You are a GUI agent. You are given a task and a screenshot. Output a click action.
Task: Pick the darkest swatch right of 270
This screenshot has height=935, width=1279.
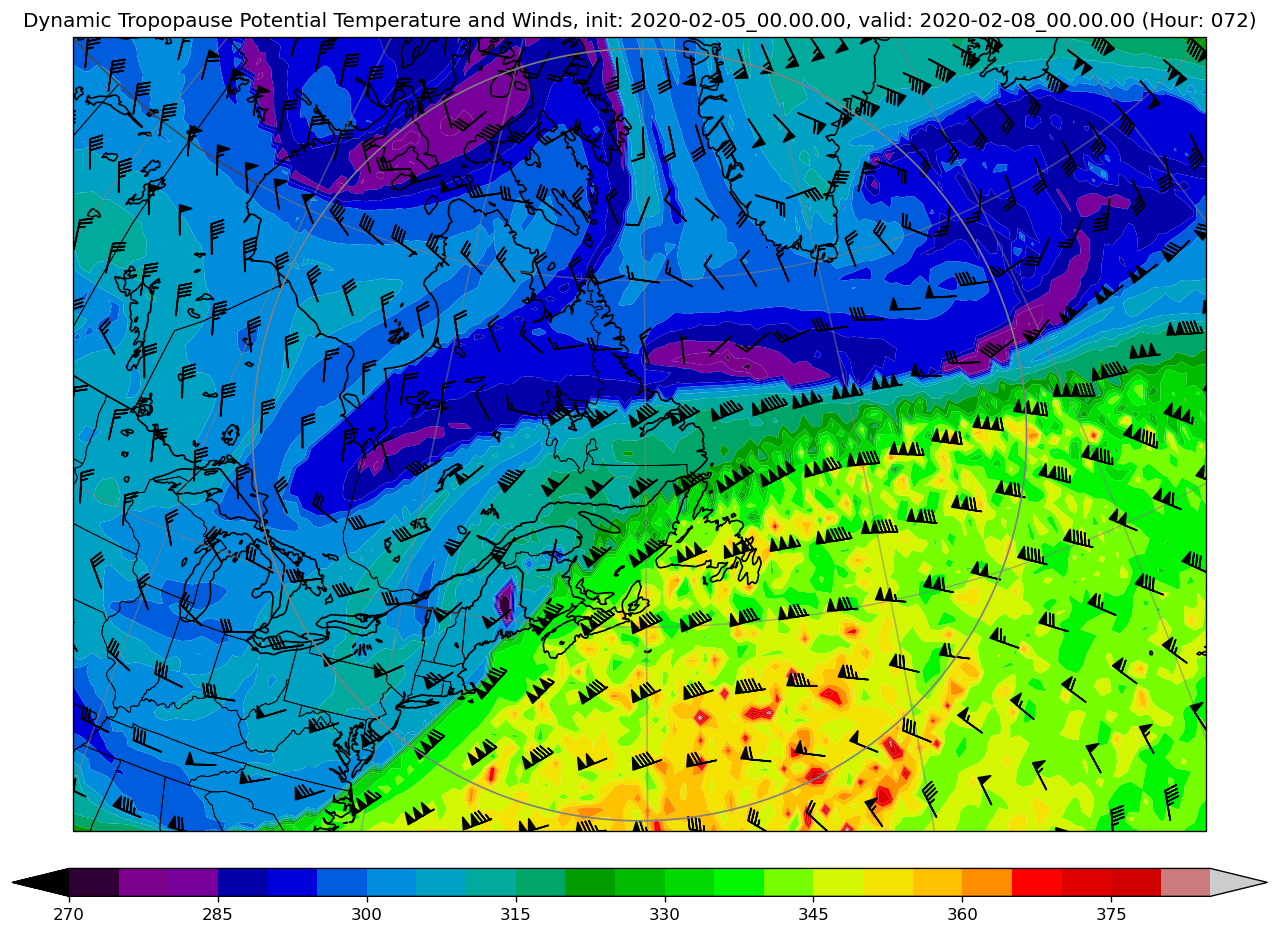pos(94,882)
